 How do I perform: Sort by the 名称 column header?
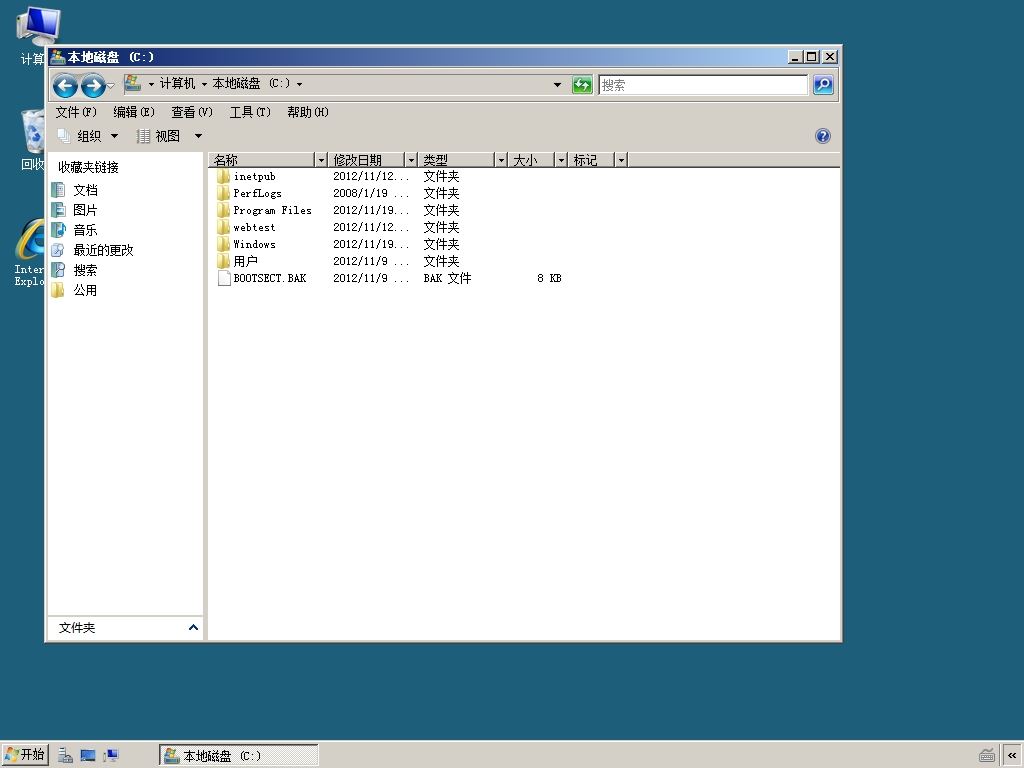[263, 160]
